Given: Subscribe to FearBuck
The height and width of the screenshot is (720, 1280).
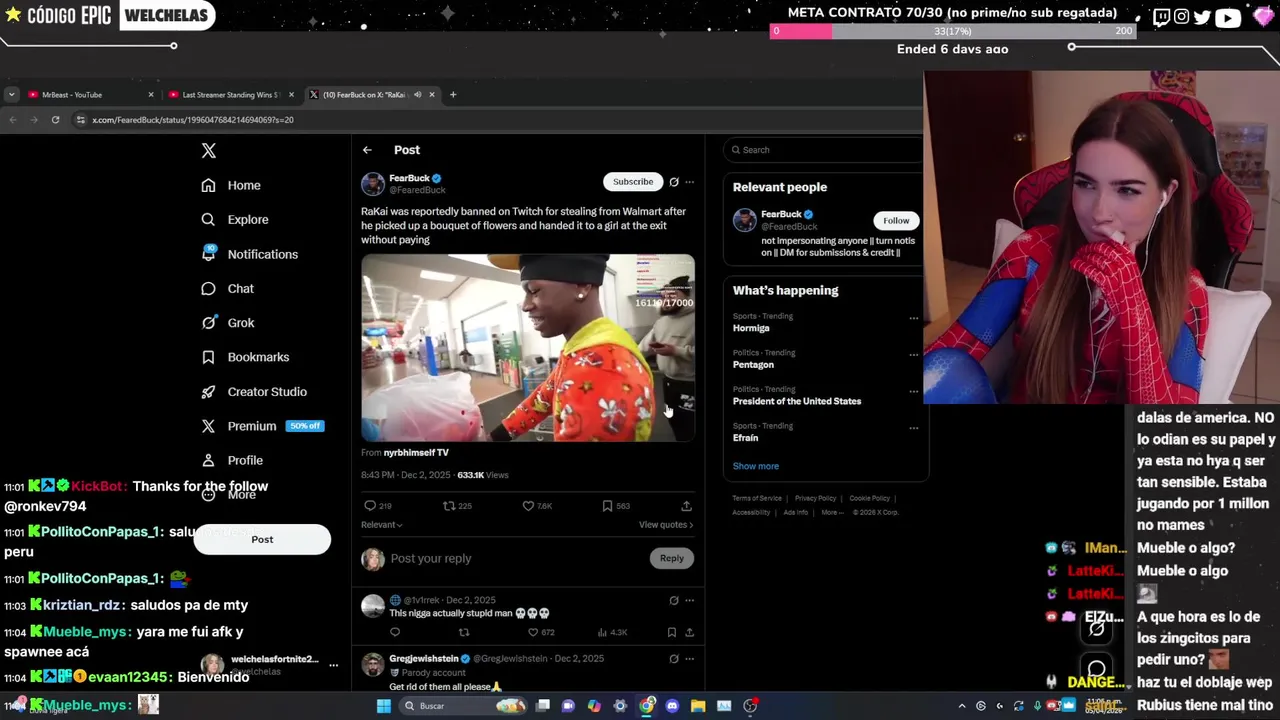Looking at the screenshot, I should tap(633, 182).
